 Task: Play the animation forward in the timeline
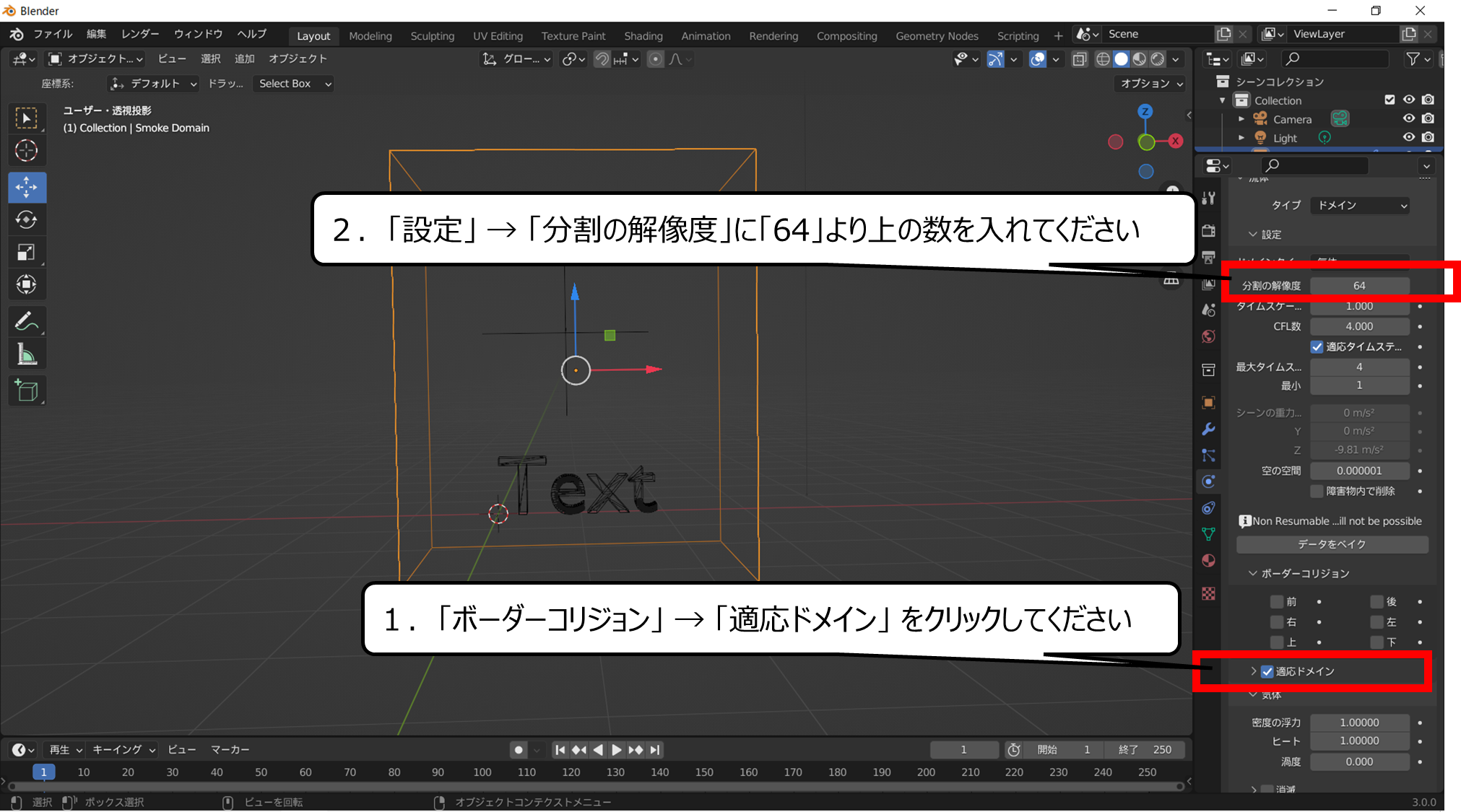tap(617, 750)
